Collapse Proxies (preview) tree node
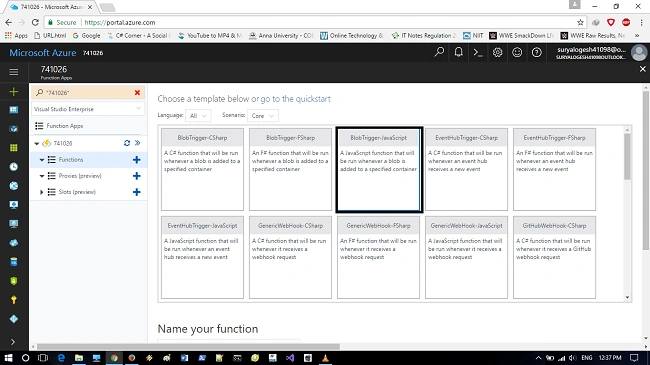 (x=42, y=176)
